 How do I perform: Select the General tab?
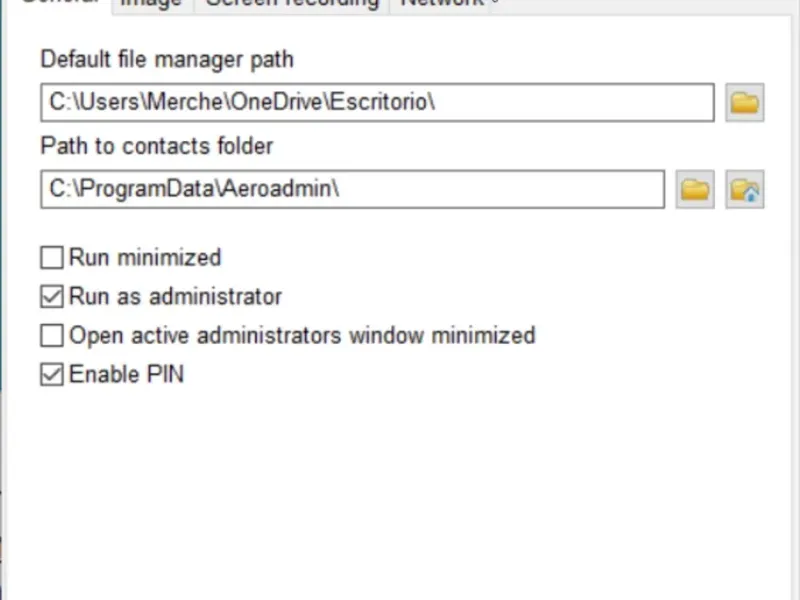coord(59,4)
